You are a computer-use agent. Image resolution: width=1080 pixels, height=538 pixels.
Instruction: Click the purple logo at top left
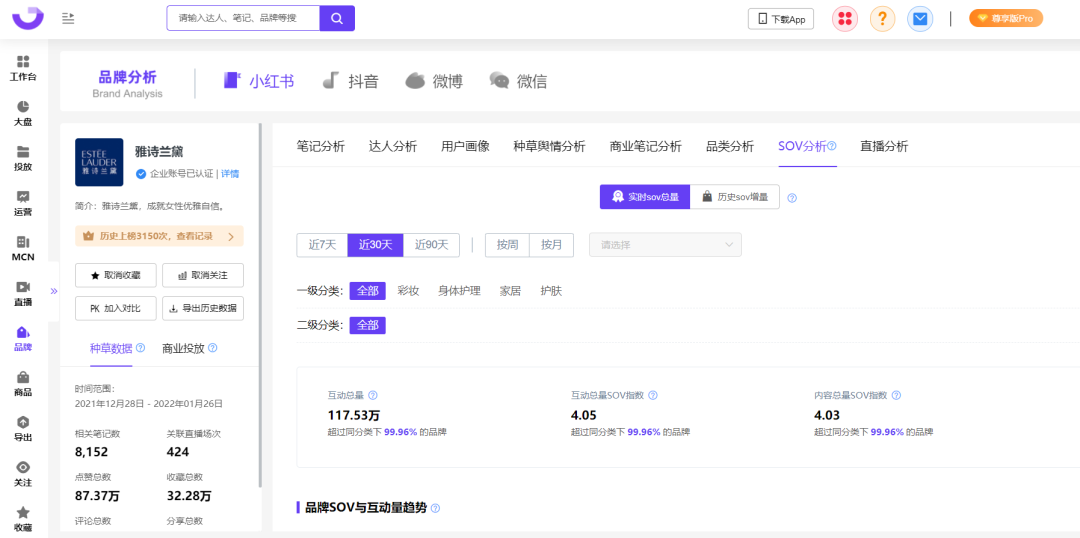[28, 17]
